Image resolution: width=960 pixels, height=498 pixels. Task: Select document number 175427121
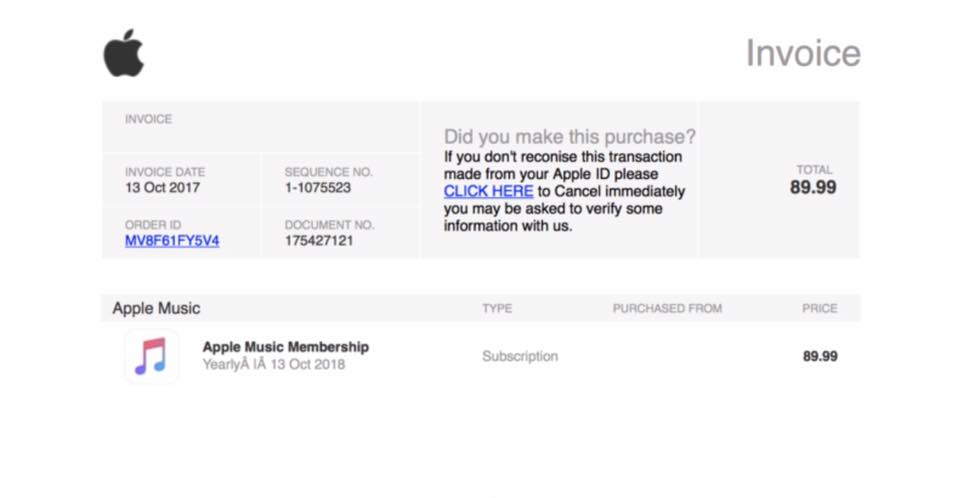[318, 241]
